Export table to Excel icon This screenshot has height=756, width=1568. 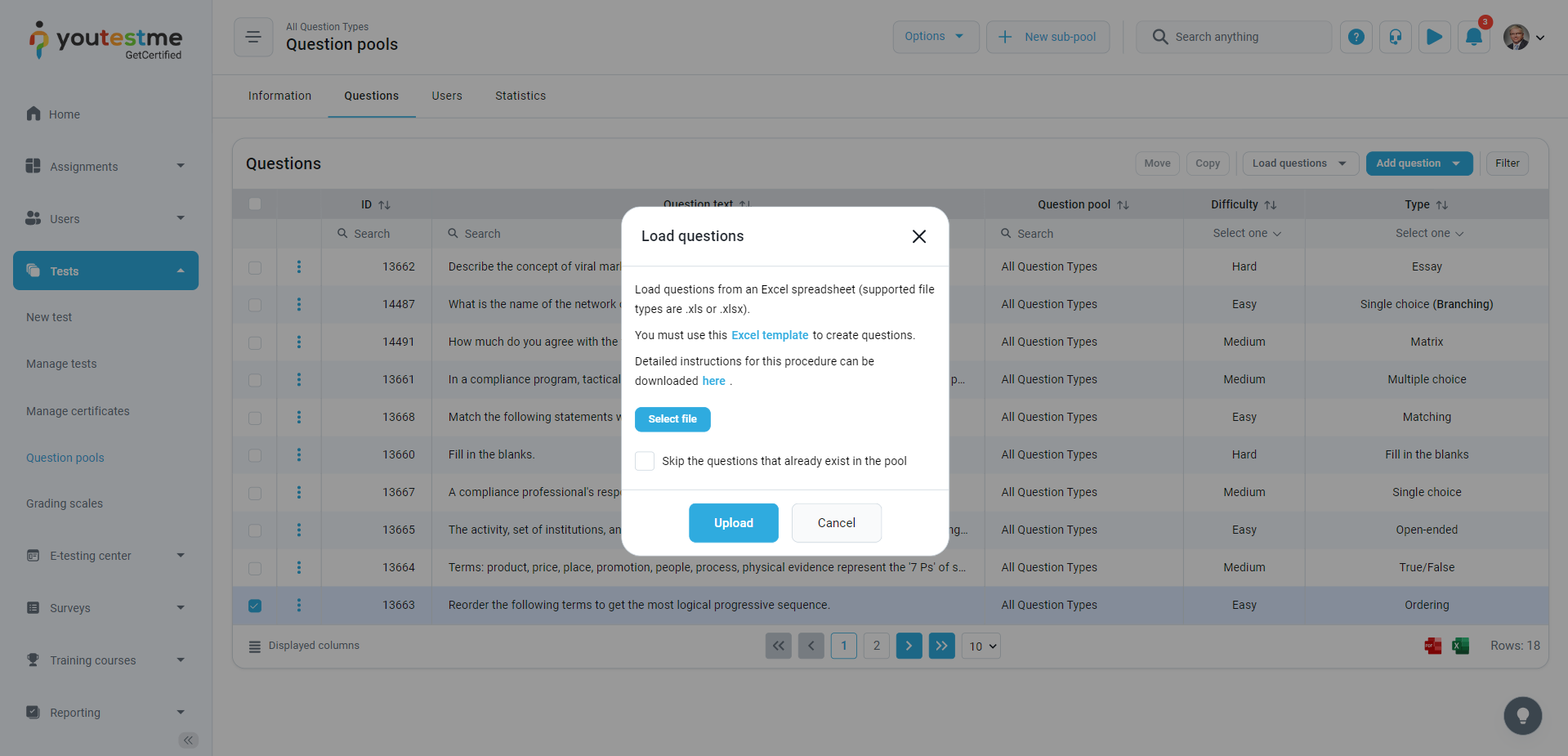pyautogui.click(x=1460, y=646)
